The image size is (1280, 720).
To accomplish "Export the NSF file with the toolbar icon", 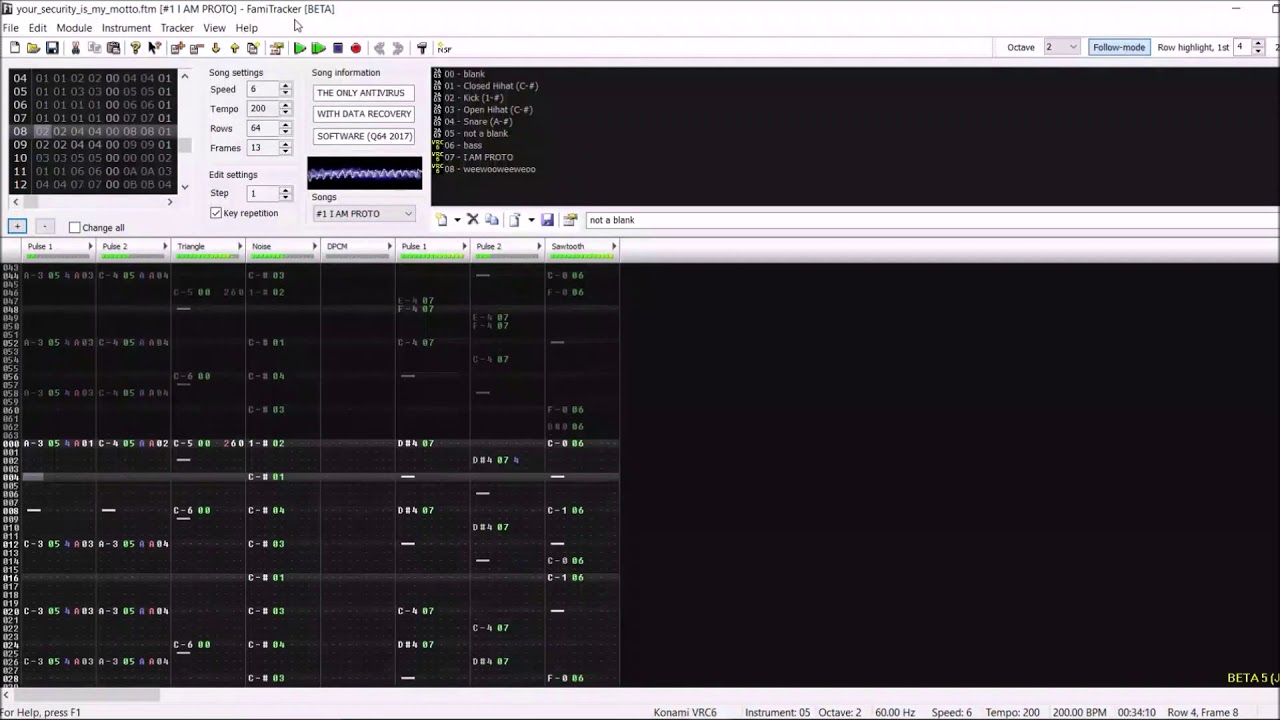I will click(444, 48).
